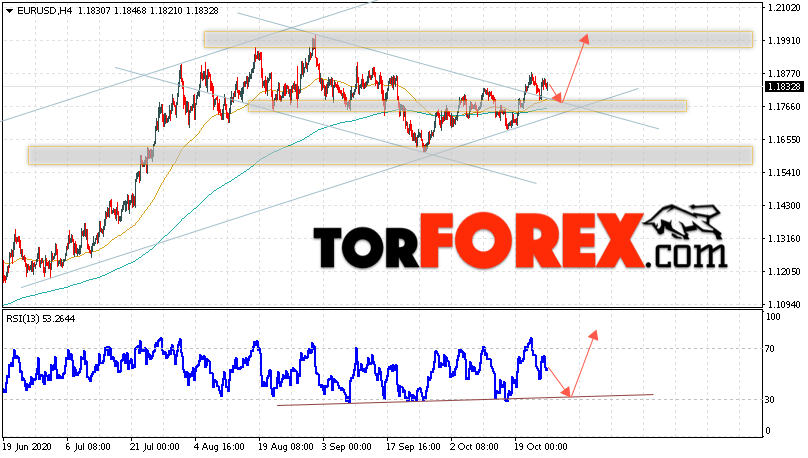Screen dimensions: 808x458
Task: Select the 4 Aug 16:00 date label
Action: click(x=218, y=446)
